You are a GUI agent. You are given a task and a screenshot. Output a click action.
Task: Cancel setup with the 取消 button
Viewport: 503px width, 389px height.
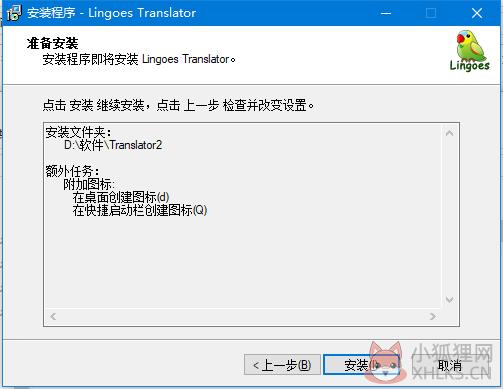point(450,365)
